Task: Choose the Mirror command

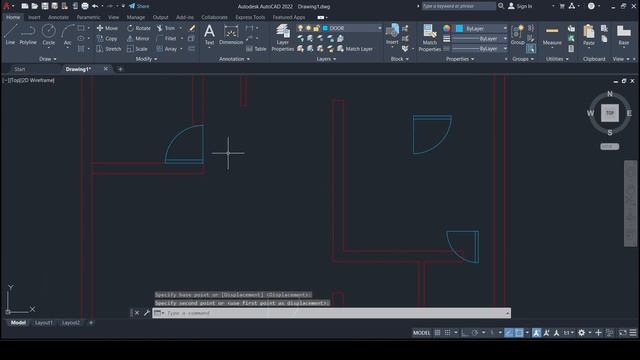Action: coord(138,38)
